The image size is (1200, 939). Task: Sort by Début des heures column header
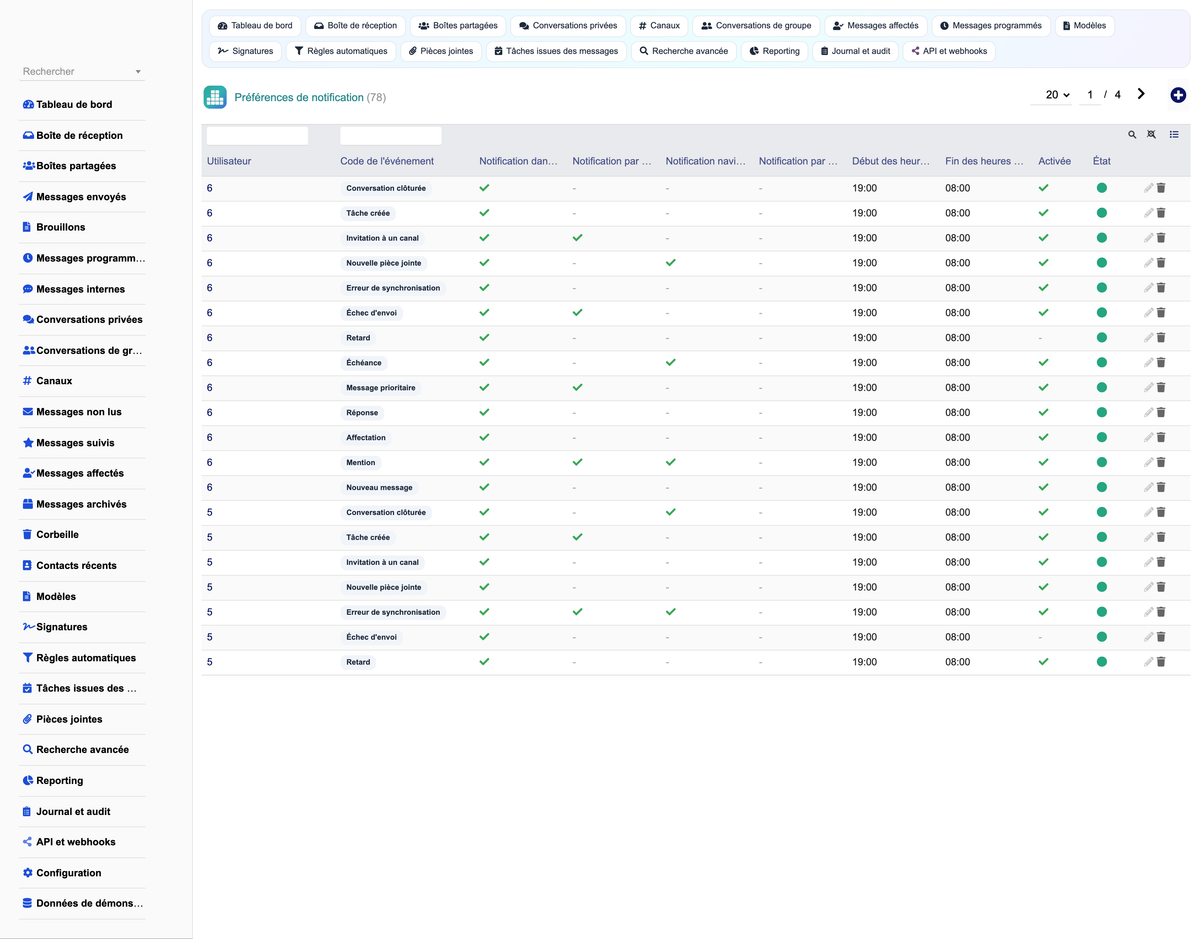coord(891,161)
